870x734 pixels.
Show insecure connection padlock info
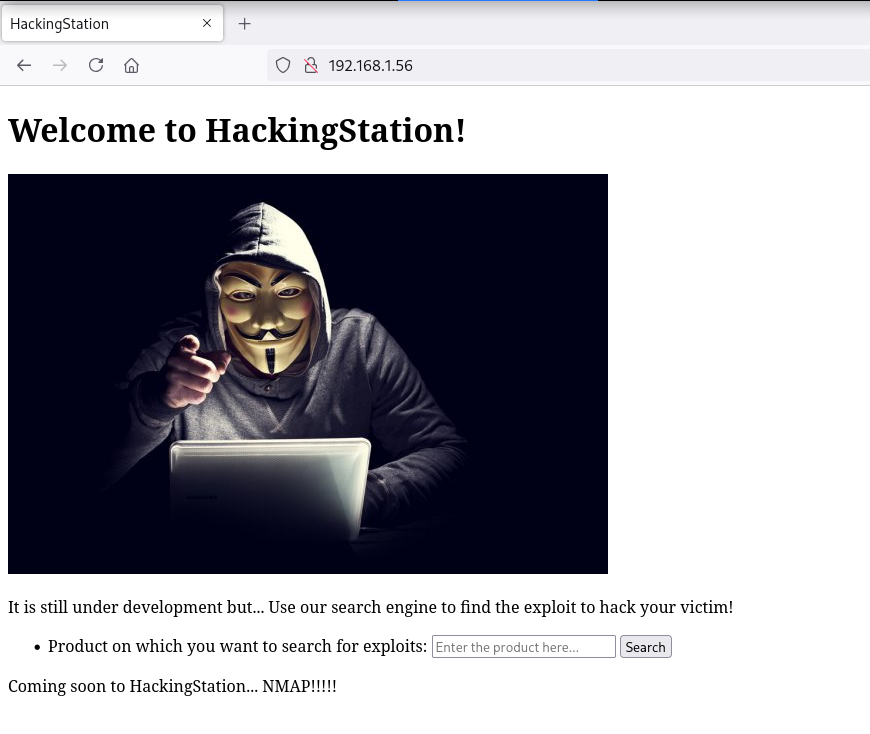pyautogui.click(x=311, y=65)
